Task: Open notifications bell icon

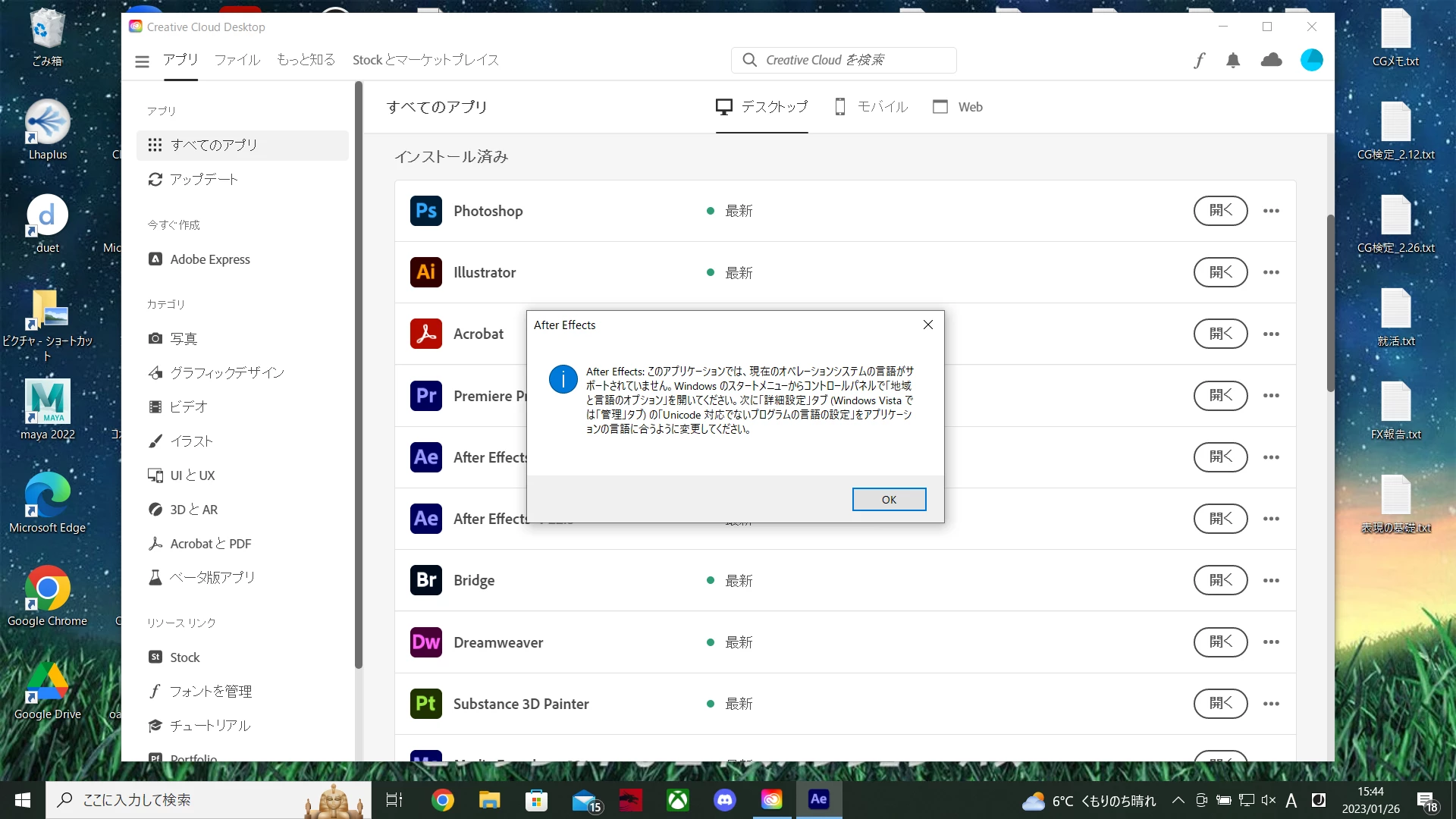Action: click(1233, 61)
